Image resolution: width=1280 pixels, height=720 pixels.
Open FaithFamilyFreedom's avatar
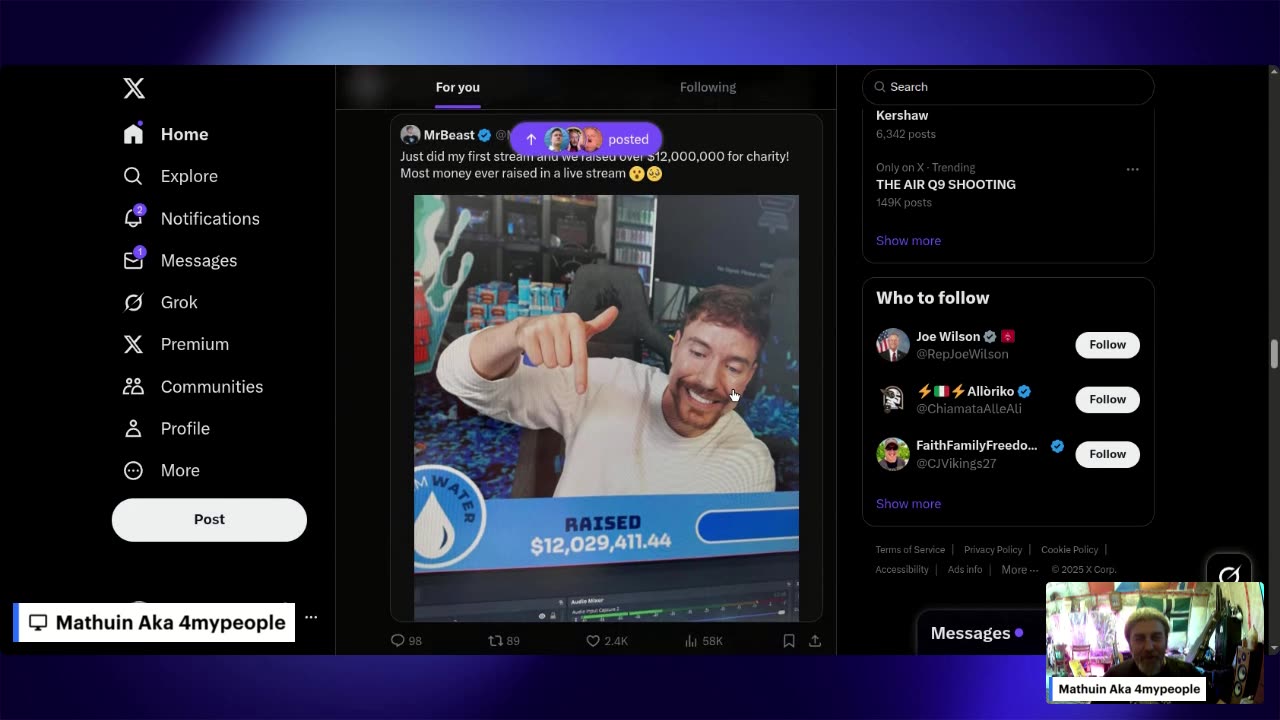(x=893, y=454)
